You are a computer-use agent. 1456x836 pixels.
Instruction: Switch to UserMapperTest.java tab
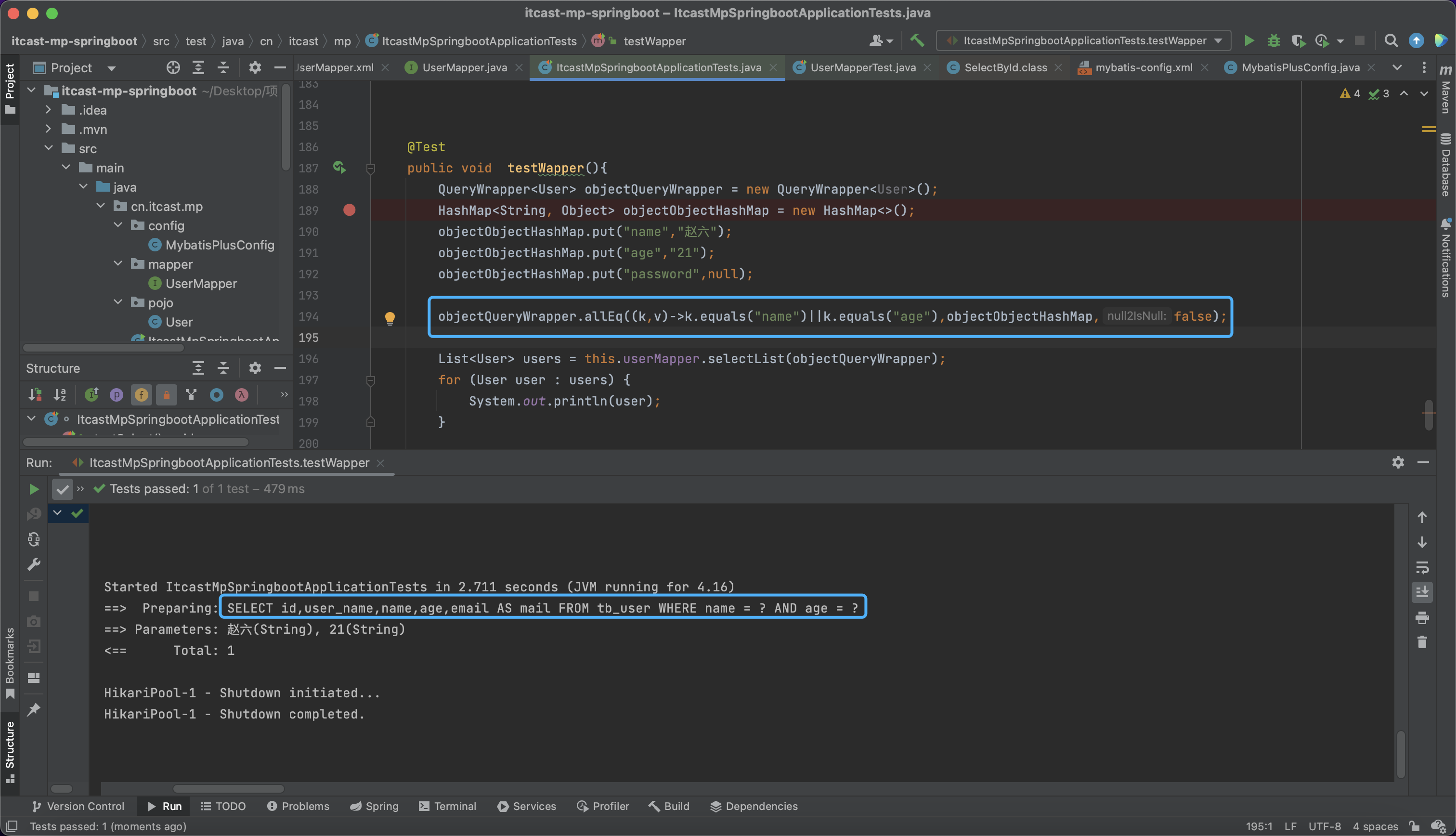pos(862,68)
